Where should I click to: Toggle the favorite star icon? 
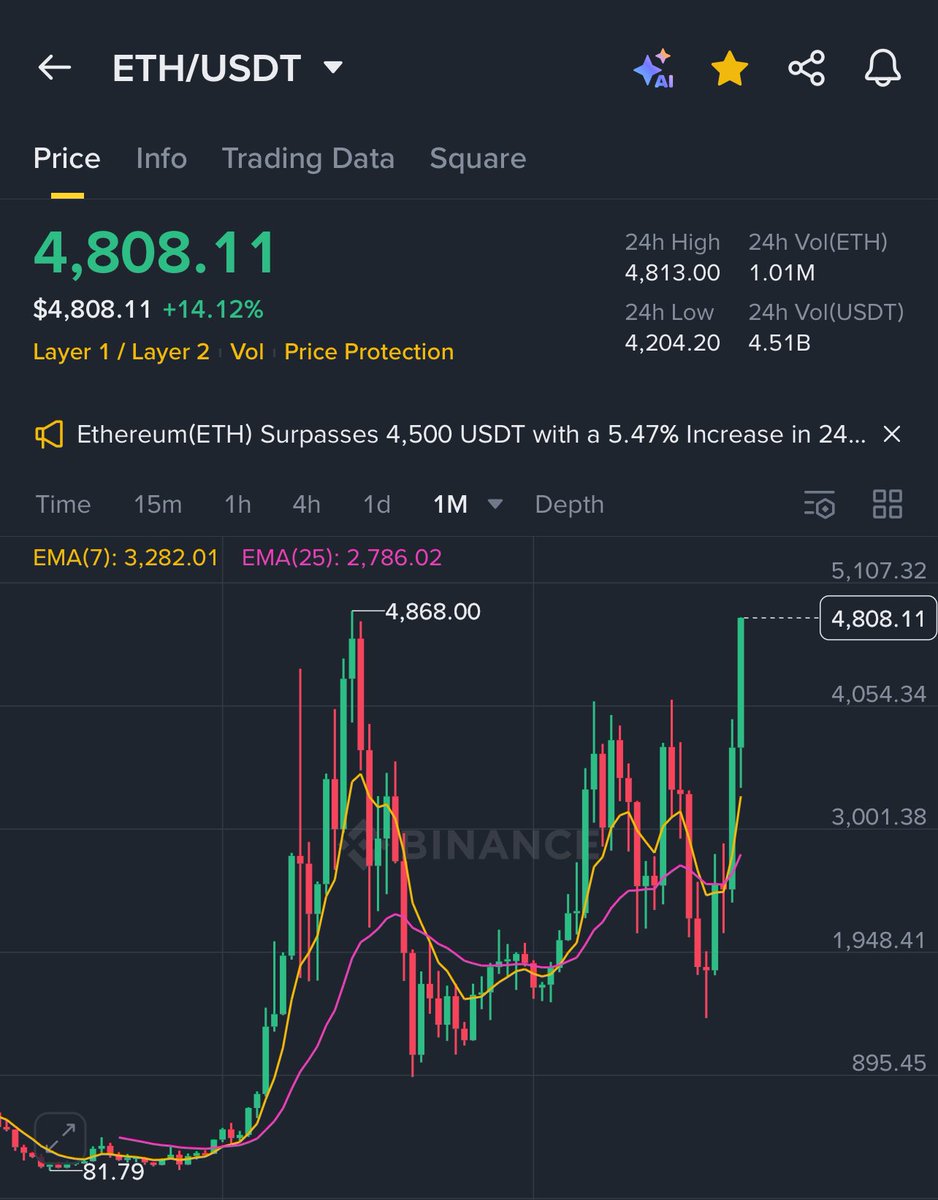[730, 68]
